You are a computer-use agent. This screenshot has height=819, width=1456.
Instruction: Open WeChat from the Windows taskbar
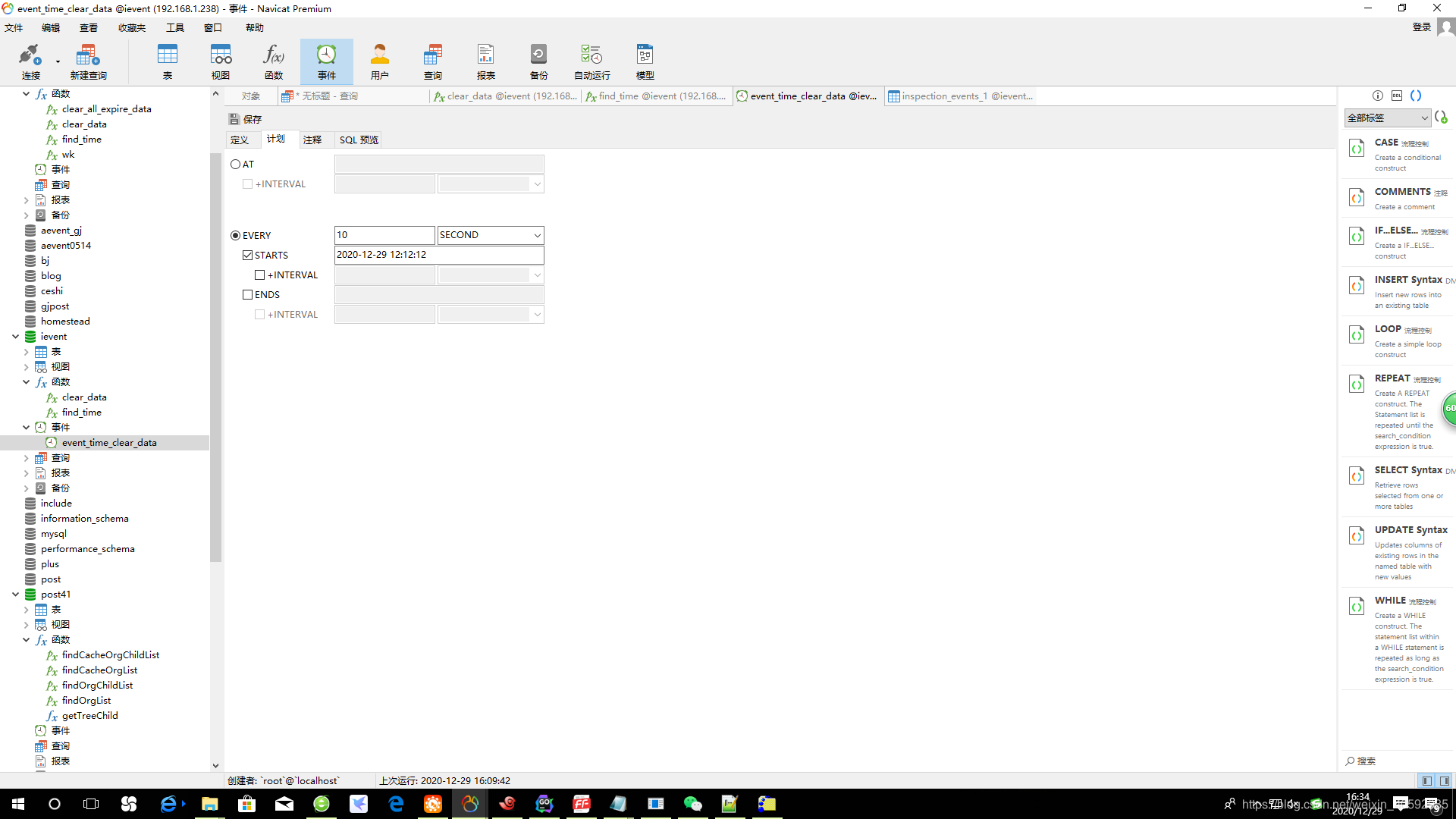pos(692,804)
